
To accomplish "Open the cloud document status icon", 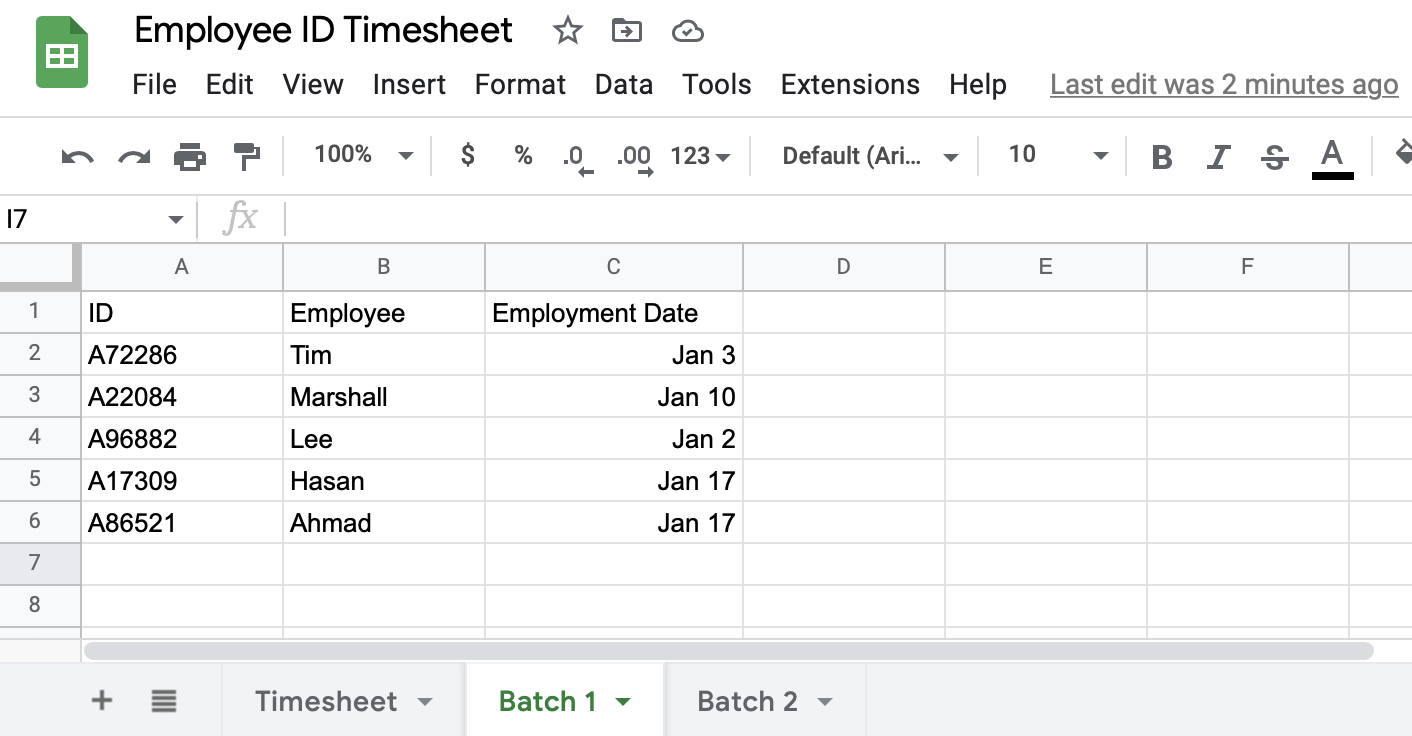I will 687,31.
